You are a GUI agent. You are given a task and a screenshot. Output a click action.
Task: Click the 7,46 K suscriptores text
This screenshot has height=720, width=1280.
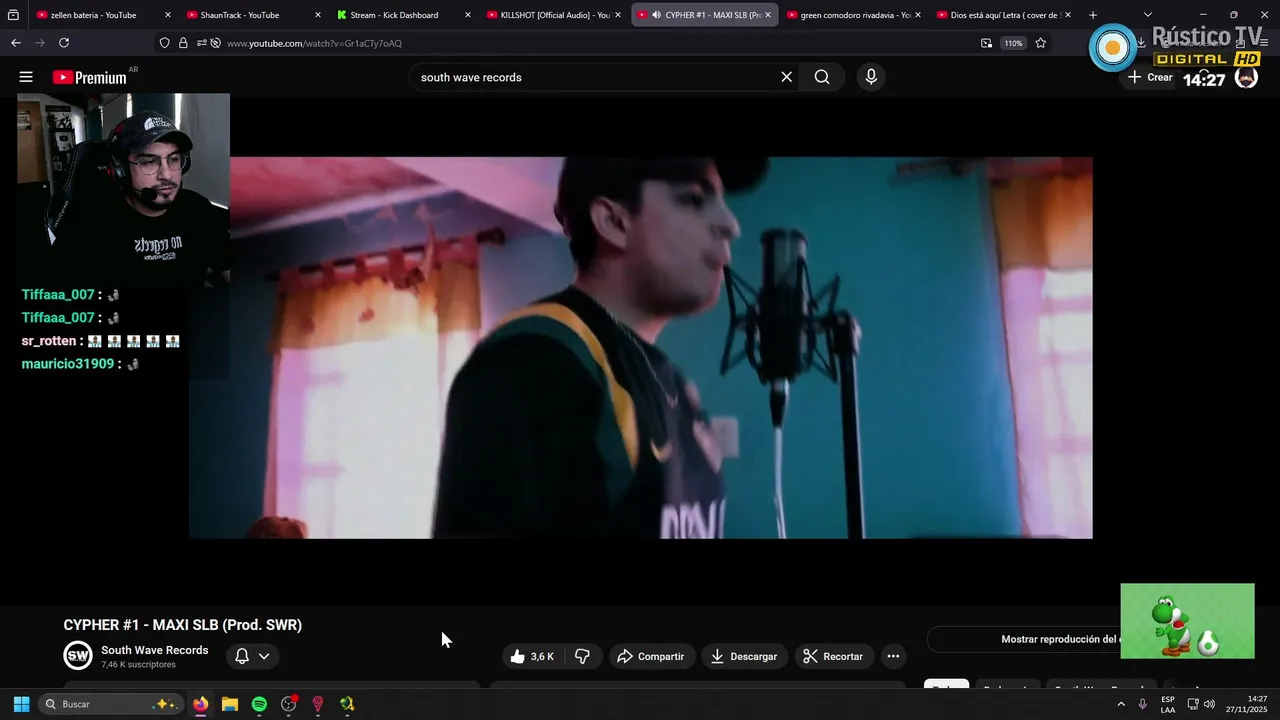[x=138, y=665]
